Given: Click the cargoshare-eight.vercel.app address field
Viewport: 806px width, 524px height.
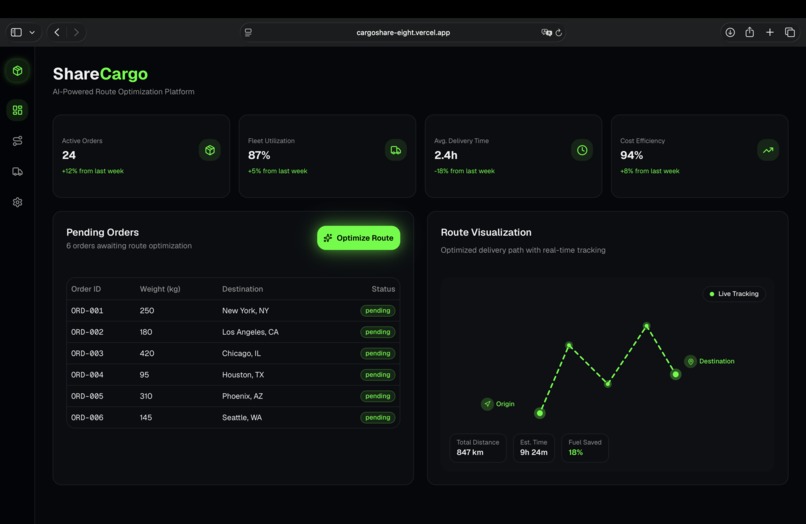Looking at the screenshot, I should (403, 32).
